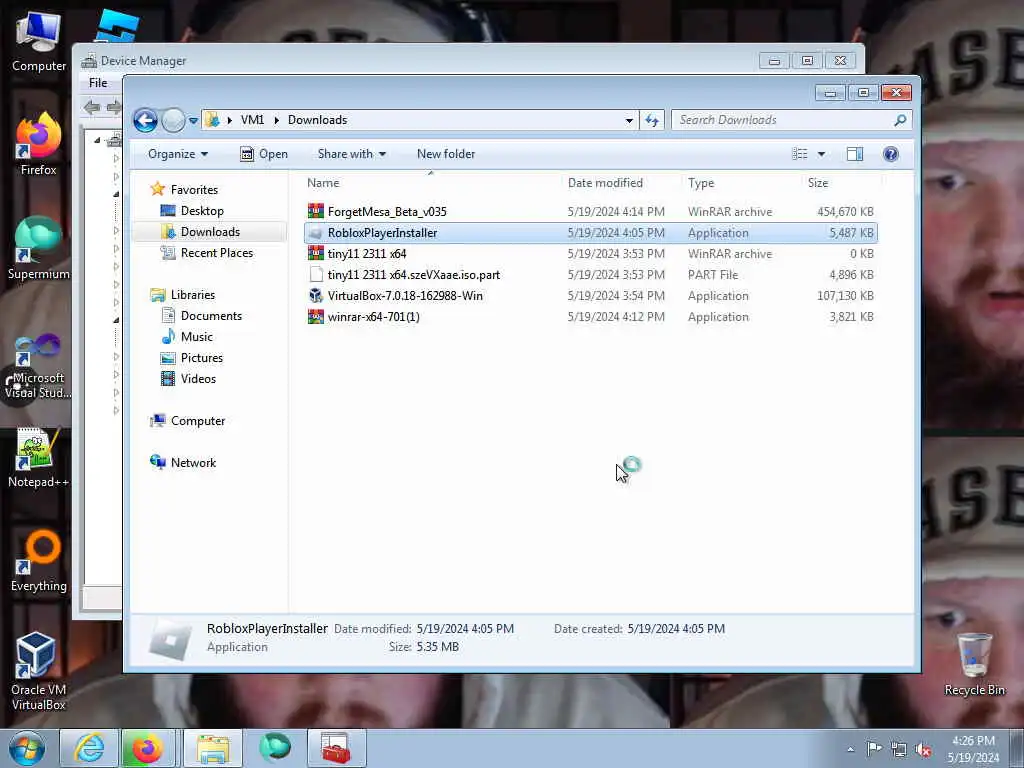Click the Explorer Forward navigation arrow

[x=173, y=120]
